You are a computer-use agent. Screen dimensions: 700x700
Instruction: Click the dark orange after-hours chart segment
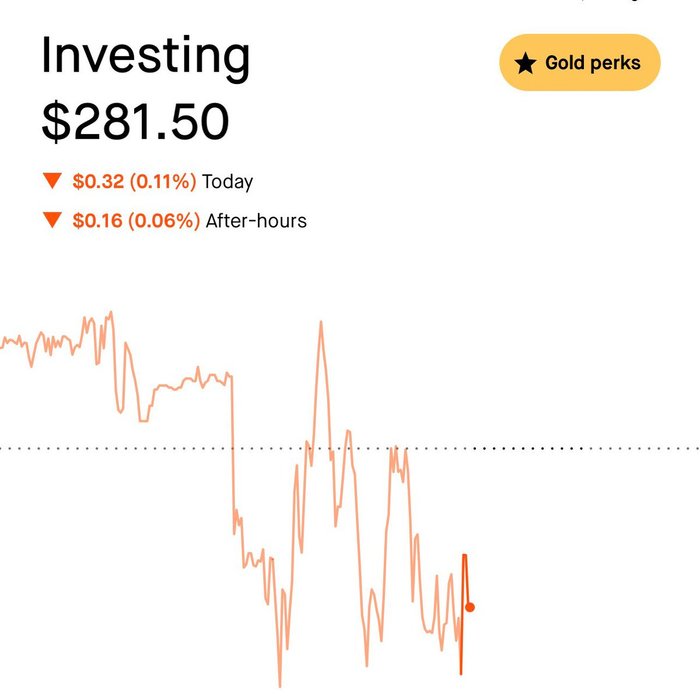[x=464, y=580]
